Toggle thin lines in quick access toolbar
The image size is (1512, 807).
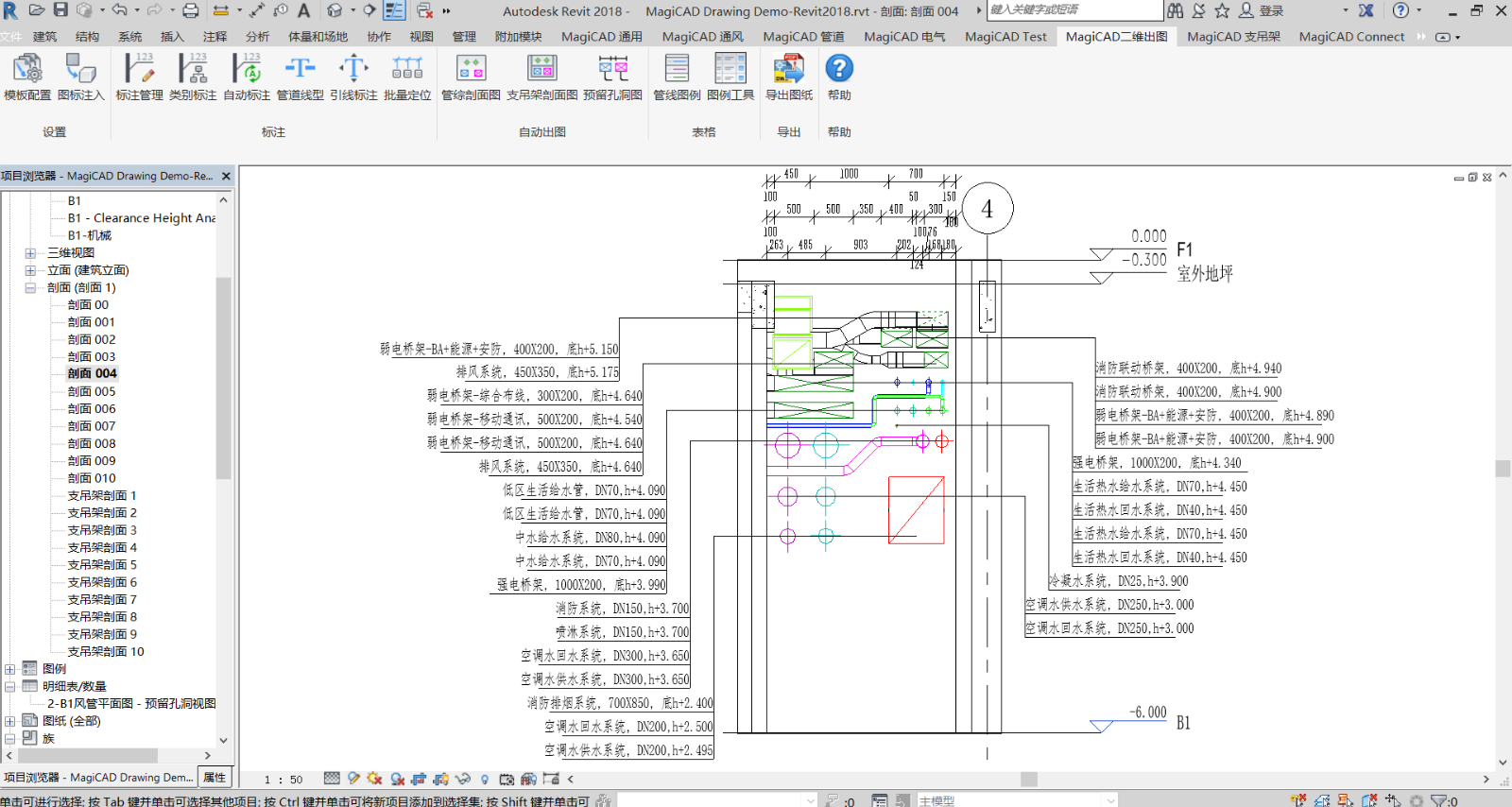394,10
